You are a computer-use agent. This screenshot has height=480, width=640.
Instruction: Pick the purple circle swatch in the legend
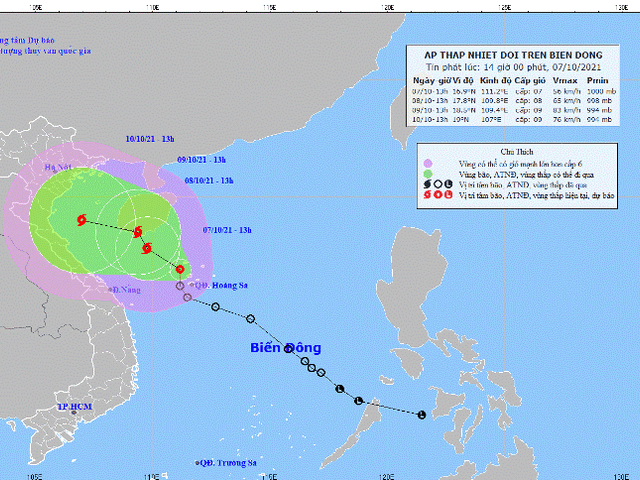[427, 163]
